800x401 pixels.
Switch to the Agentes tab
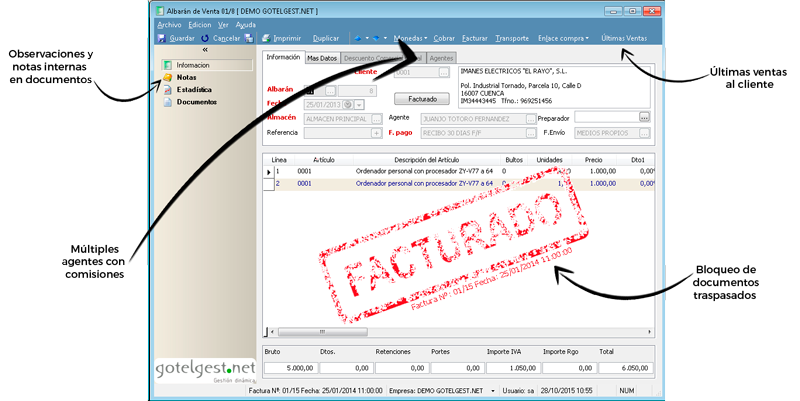pos(441,58)
